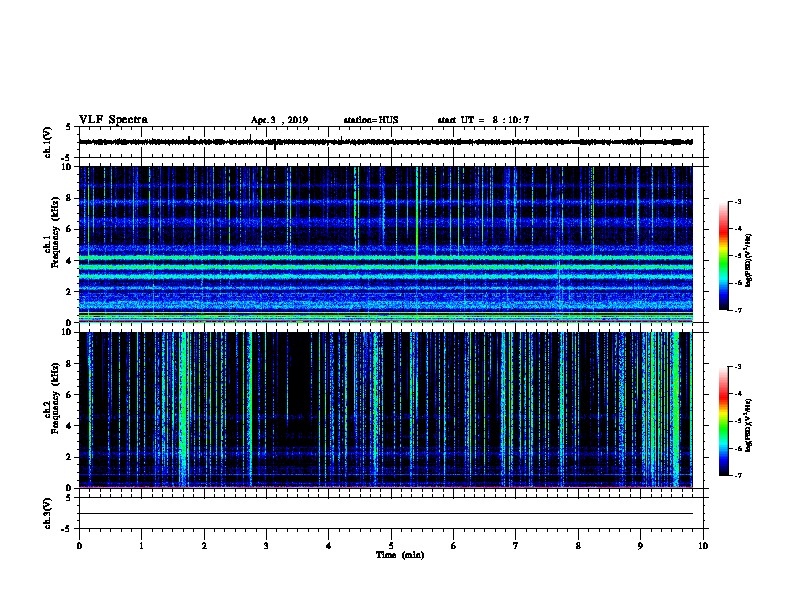Screen dimensions: 792x612
Task: Click time axis tick label "8"
Action: pyautogui.click(x=578, y=546)
